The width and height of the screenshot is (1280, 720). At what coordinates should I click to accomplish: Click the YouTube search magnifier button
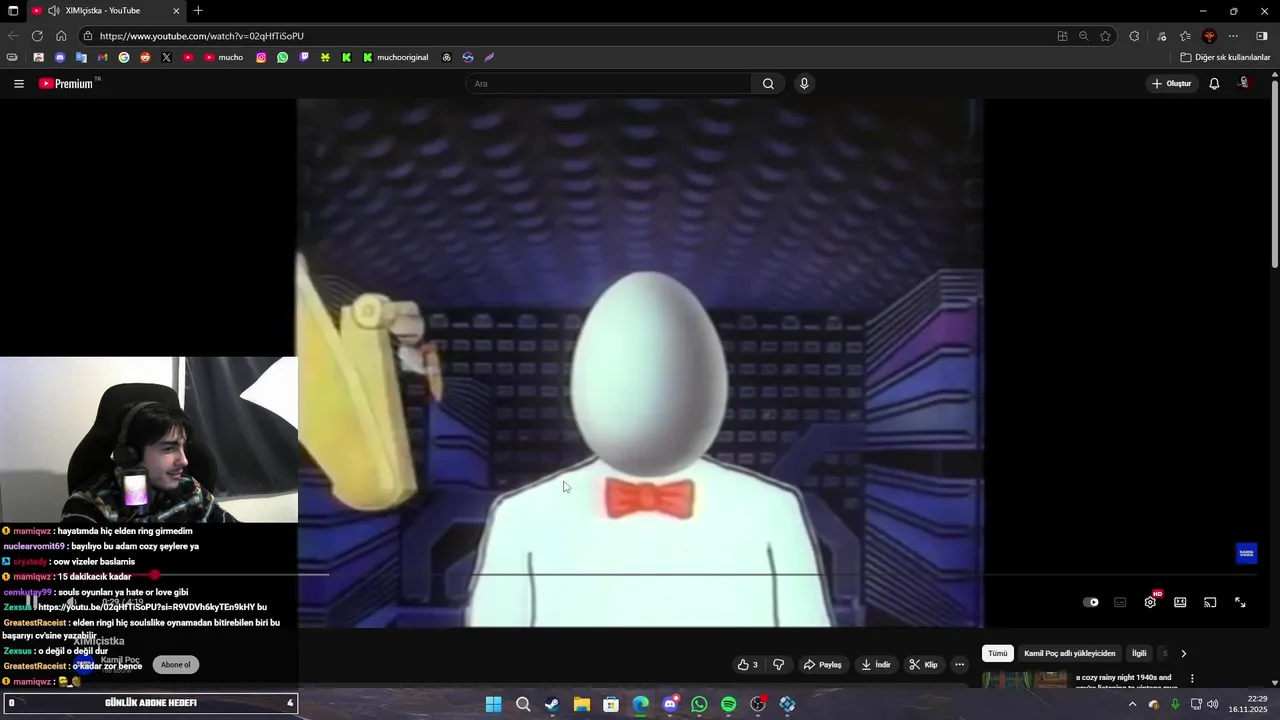768,84
